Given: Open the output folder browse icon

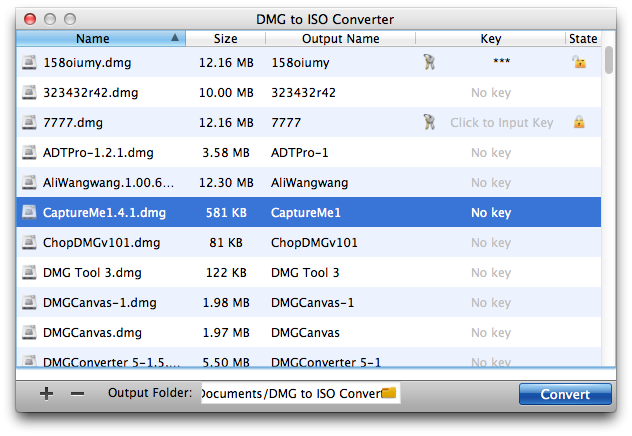Looking at the screenshot, I should click(389, 394).
